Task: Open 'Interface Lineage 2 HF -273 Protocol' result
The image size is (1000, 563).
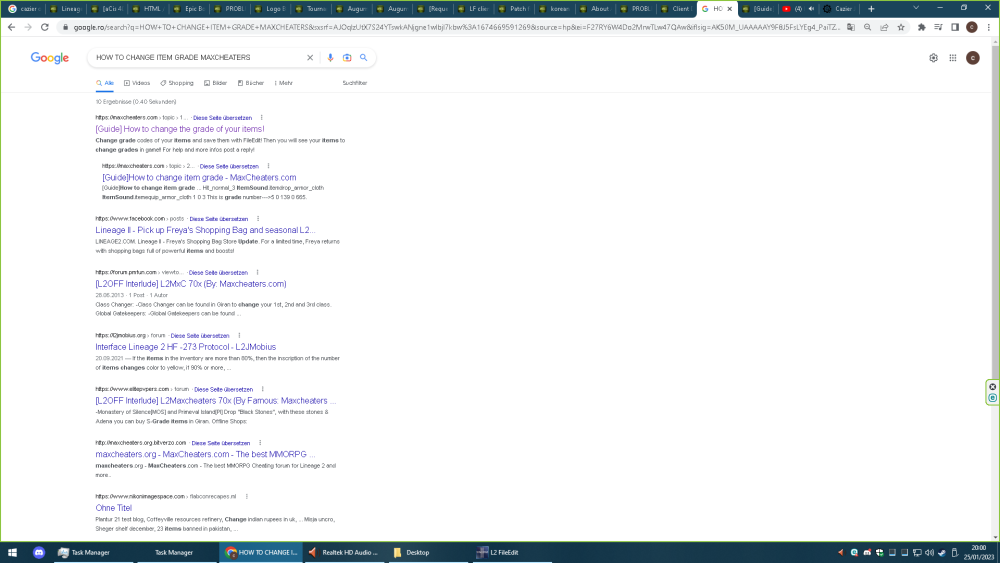Action: pyautogui.click(x=186, y=347)
